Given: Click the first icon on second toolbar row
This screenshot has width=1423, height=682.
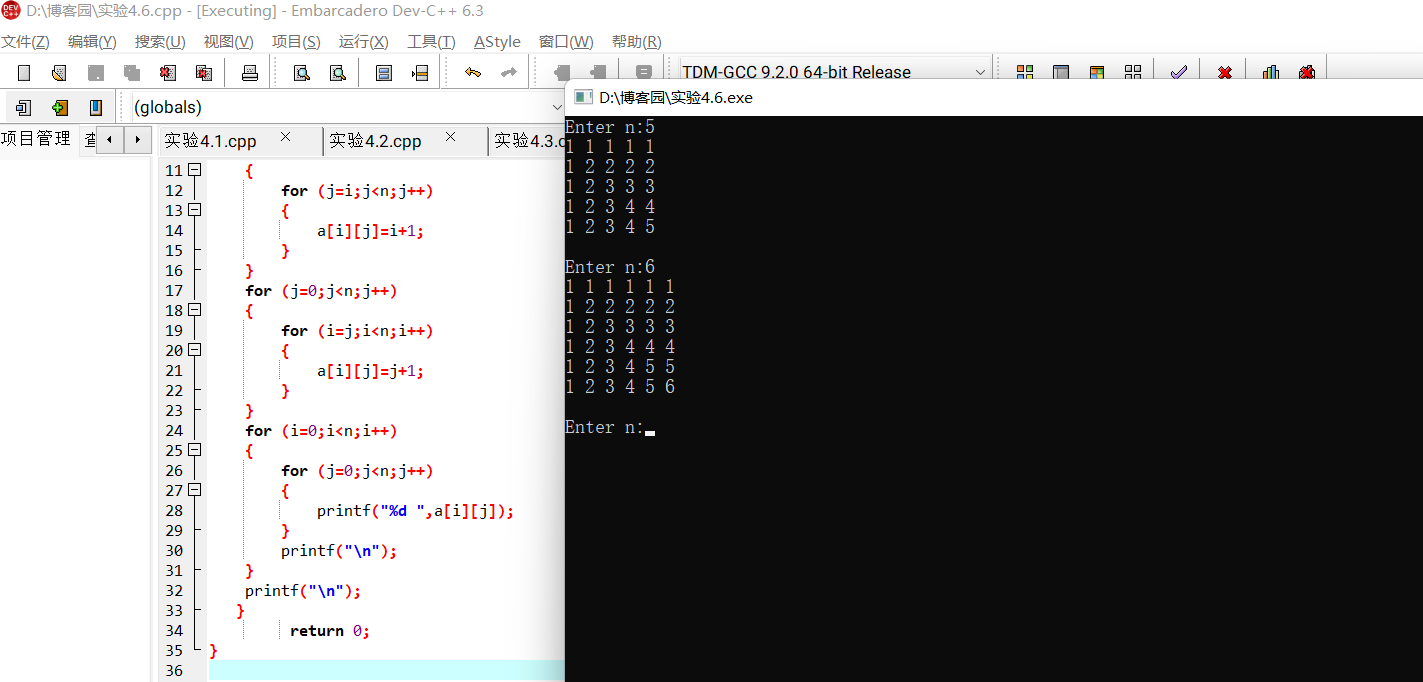Looking at the screenshot, I should pyautogui.click(x=24, y=107).
